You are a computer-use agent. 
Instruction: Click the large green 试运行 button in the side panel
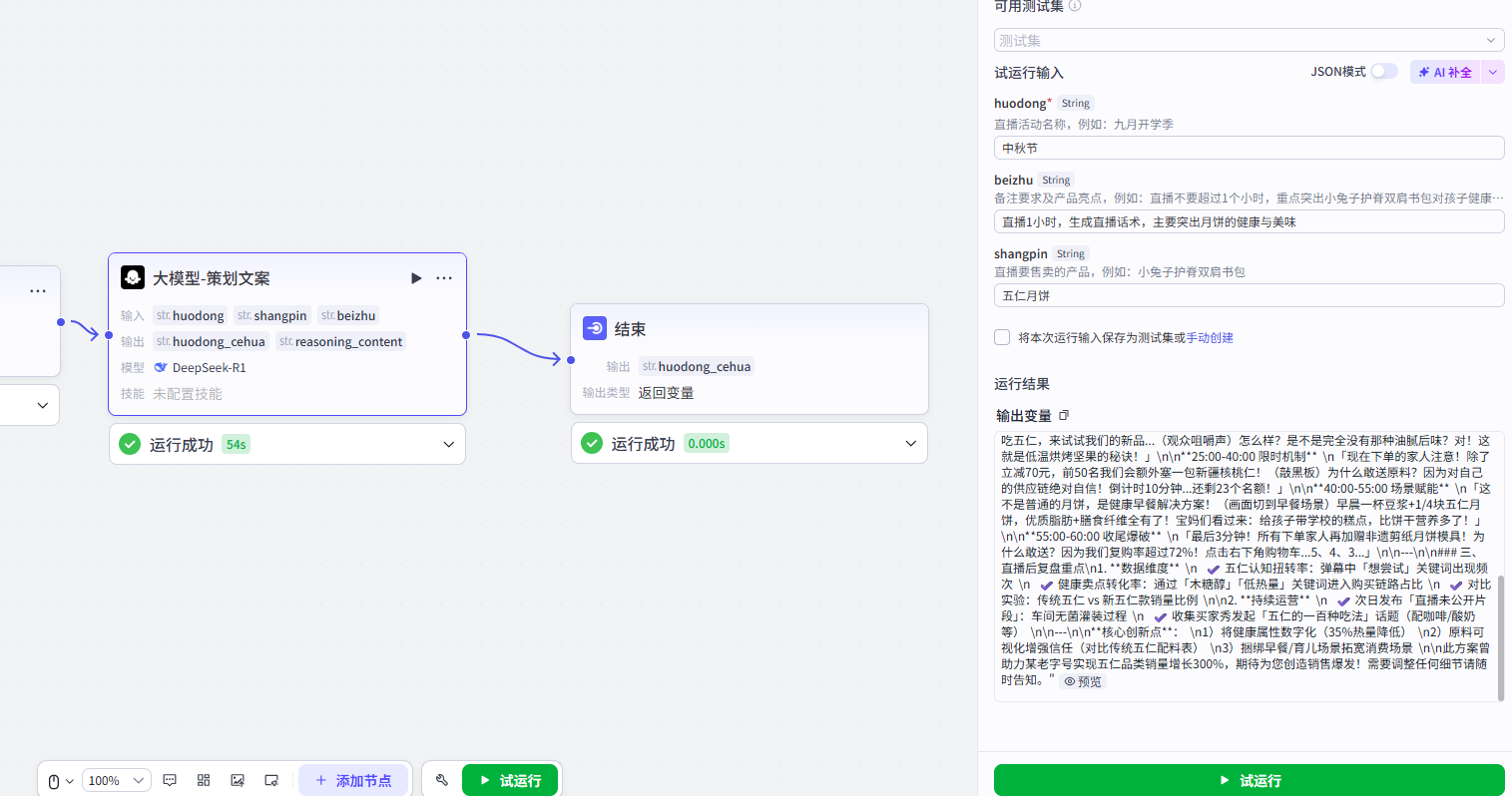[1249, 780]
